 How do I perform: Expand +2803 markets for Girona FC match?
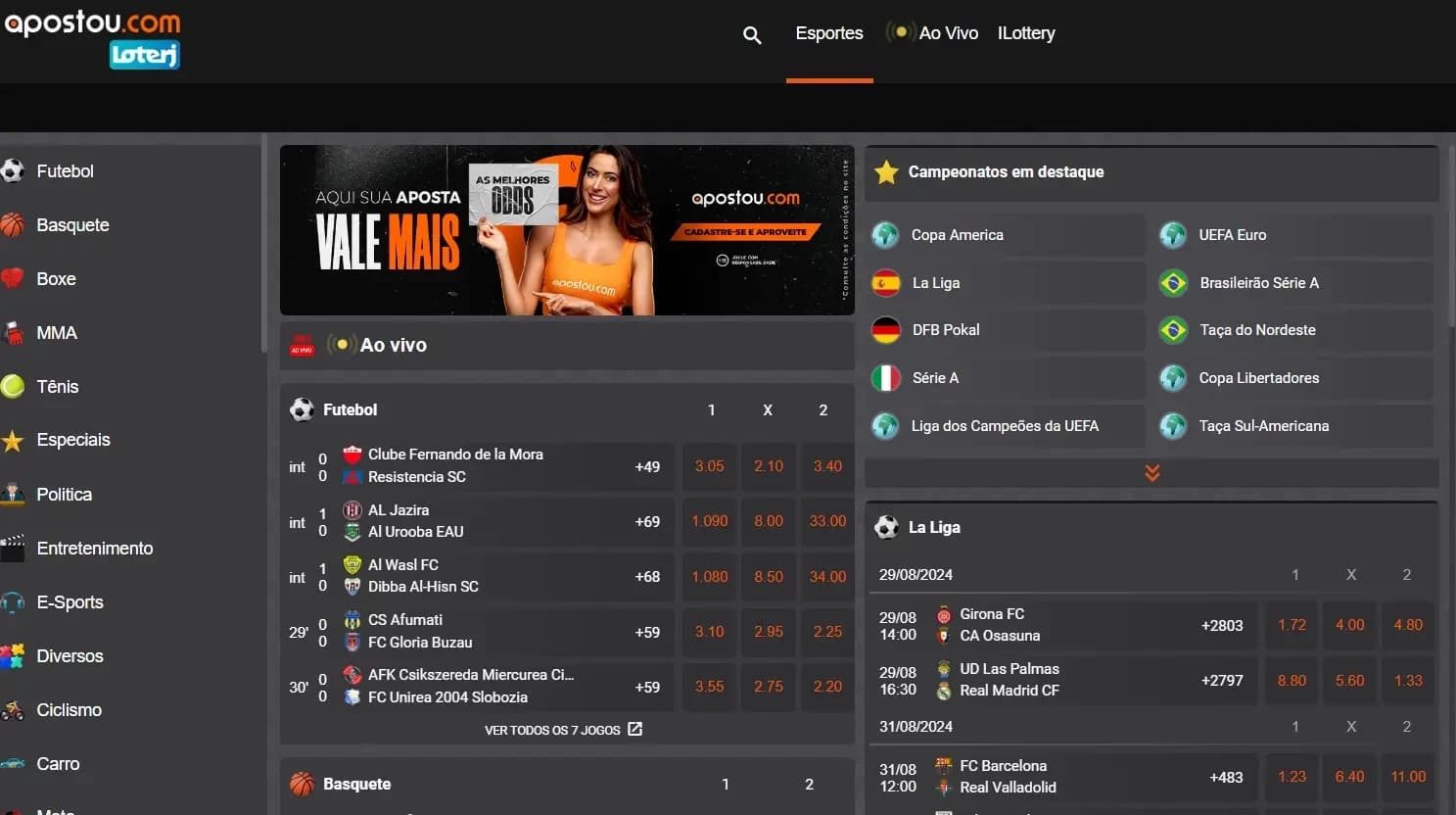pos(1222,625)
